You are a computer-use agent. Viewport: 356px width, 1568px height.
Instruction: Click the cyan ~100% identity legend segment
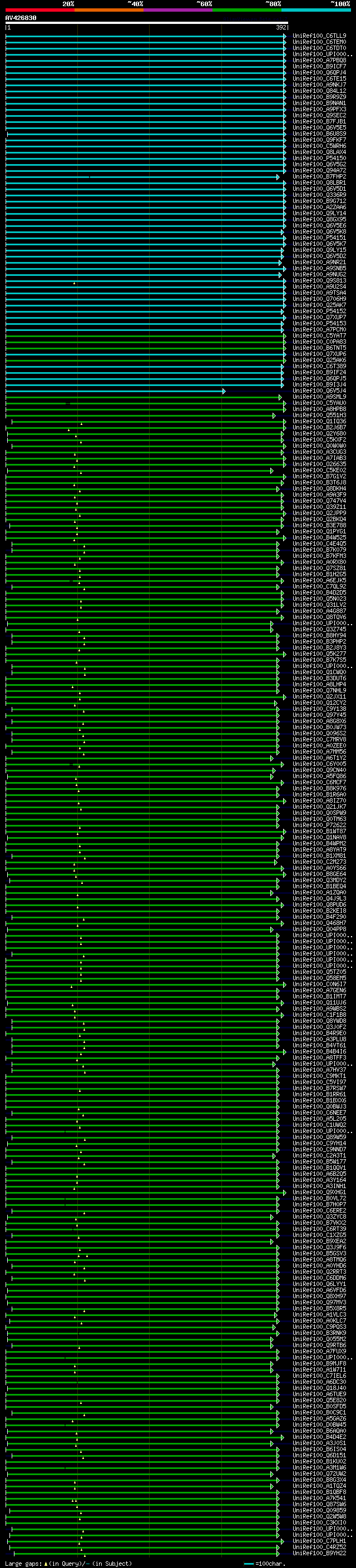317,10
